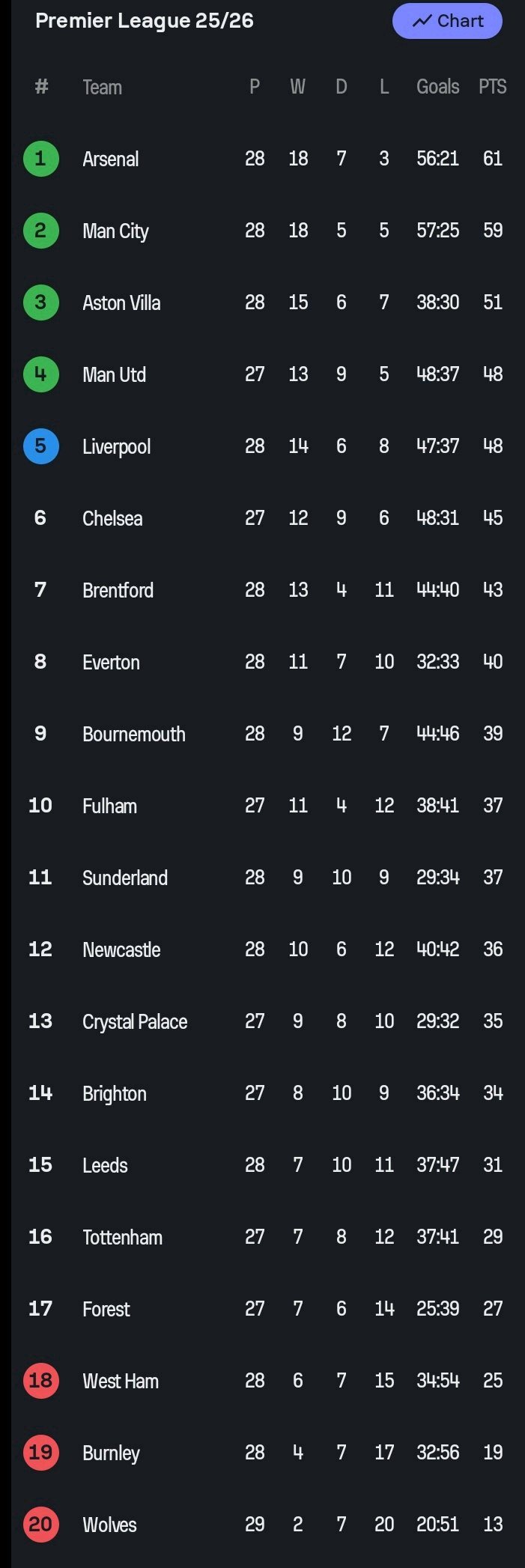Image resolution: width=525 pixels, height=1568 pixels.
Task: Sort table by PTS column header
Action: pos(492,87)
